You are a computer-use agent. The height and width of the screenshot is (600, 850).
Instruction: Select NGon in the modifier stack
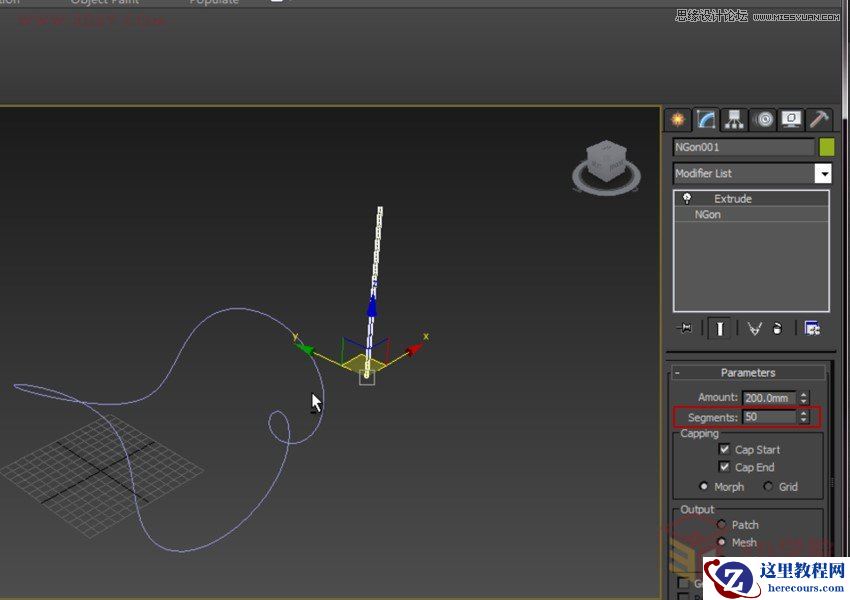(x=708, y=214)
